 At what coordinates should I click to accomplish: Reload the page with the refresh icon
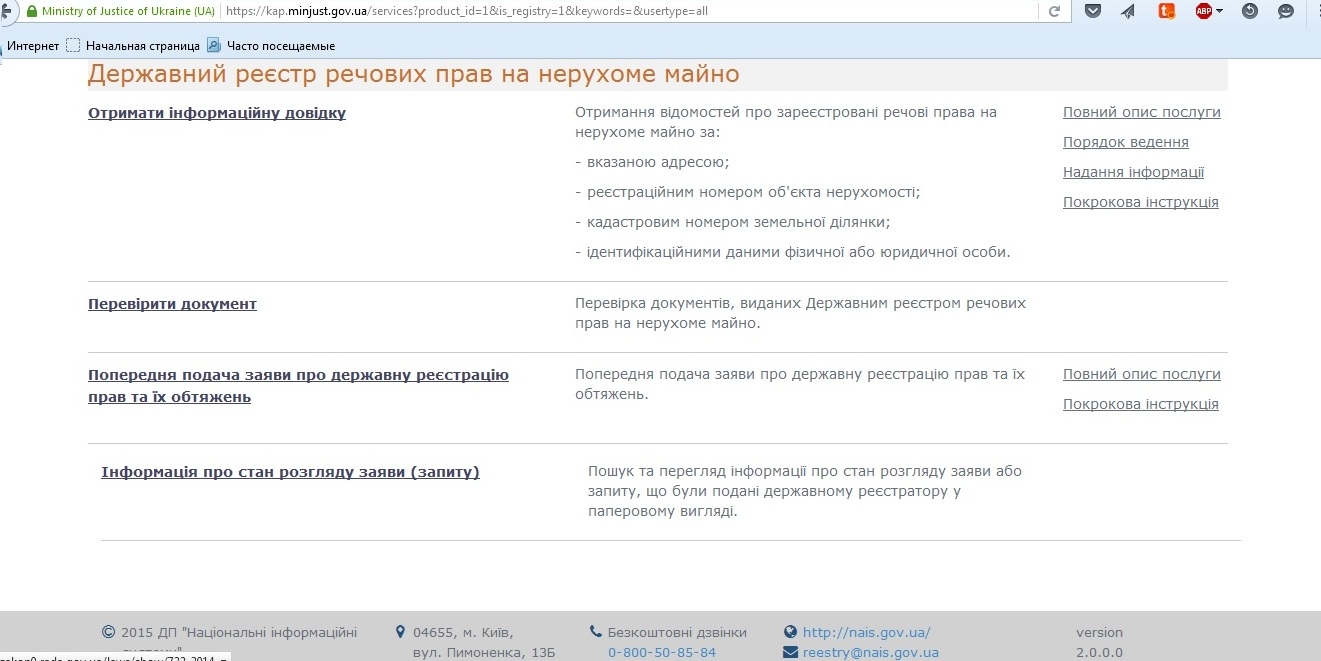[1053, 12]
